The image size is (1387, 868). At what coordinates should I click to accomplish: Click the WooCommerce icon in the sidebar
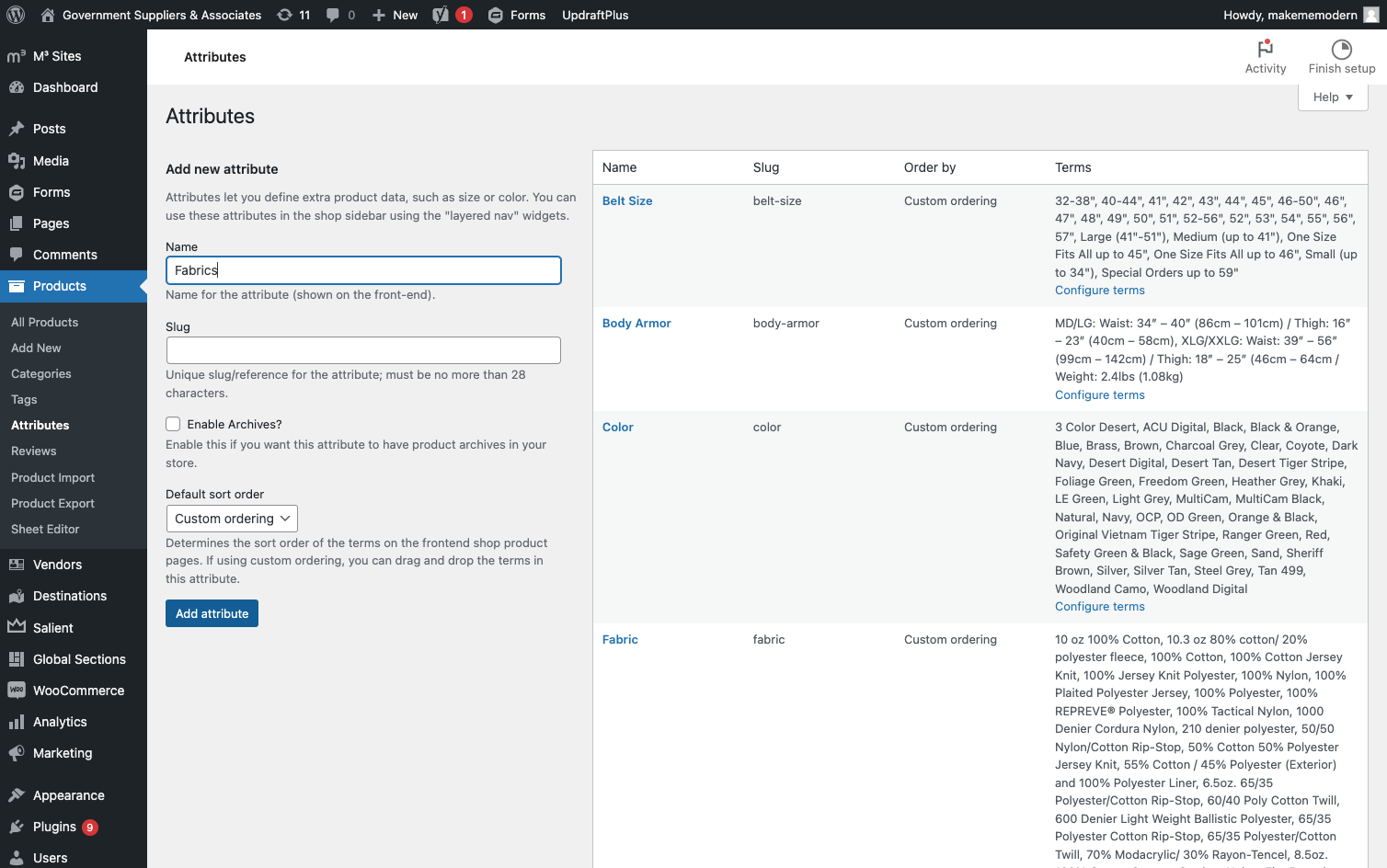[x=17, y=691]
